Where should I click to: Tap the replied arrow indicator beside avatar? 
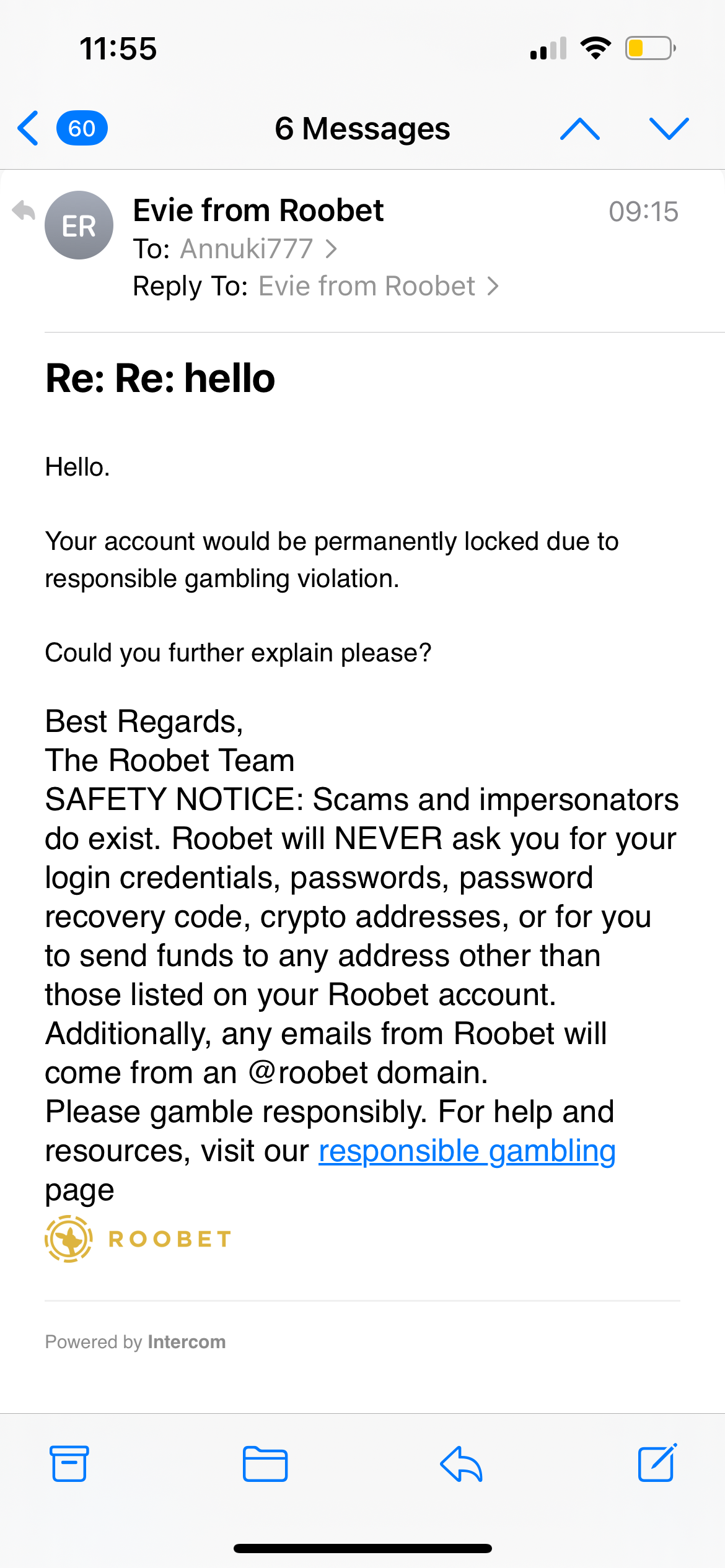coord(24,211)
